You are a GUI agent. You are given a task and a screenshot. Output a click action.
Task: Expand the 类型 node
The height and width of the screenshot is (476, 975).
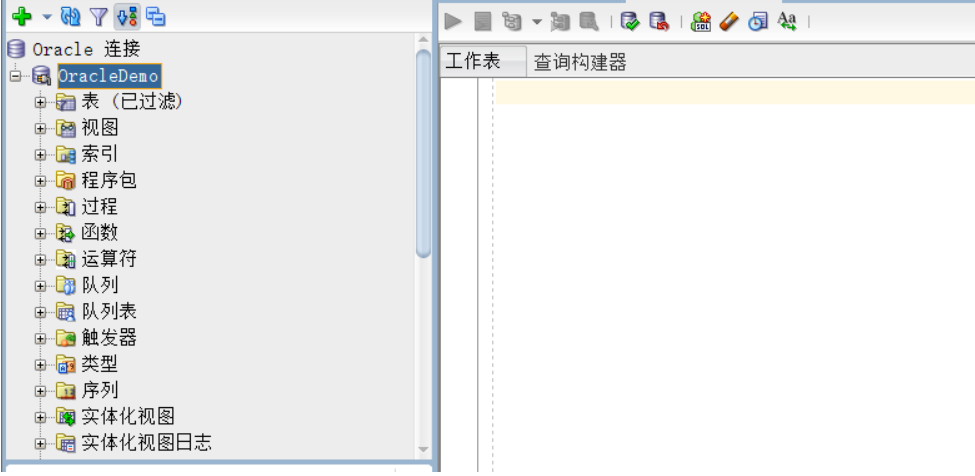(40, 365)
